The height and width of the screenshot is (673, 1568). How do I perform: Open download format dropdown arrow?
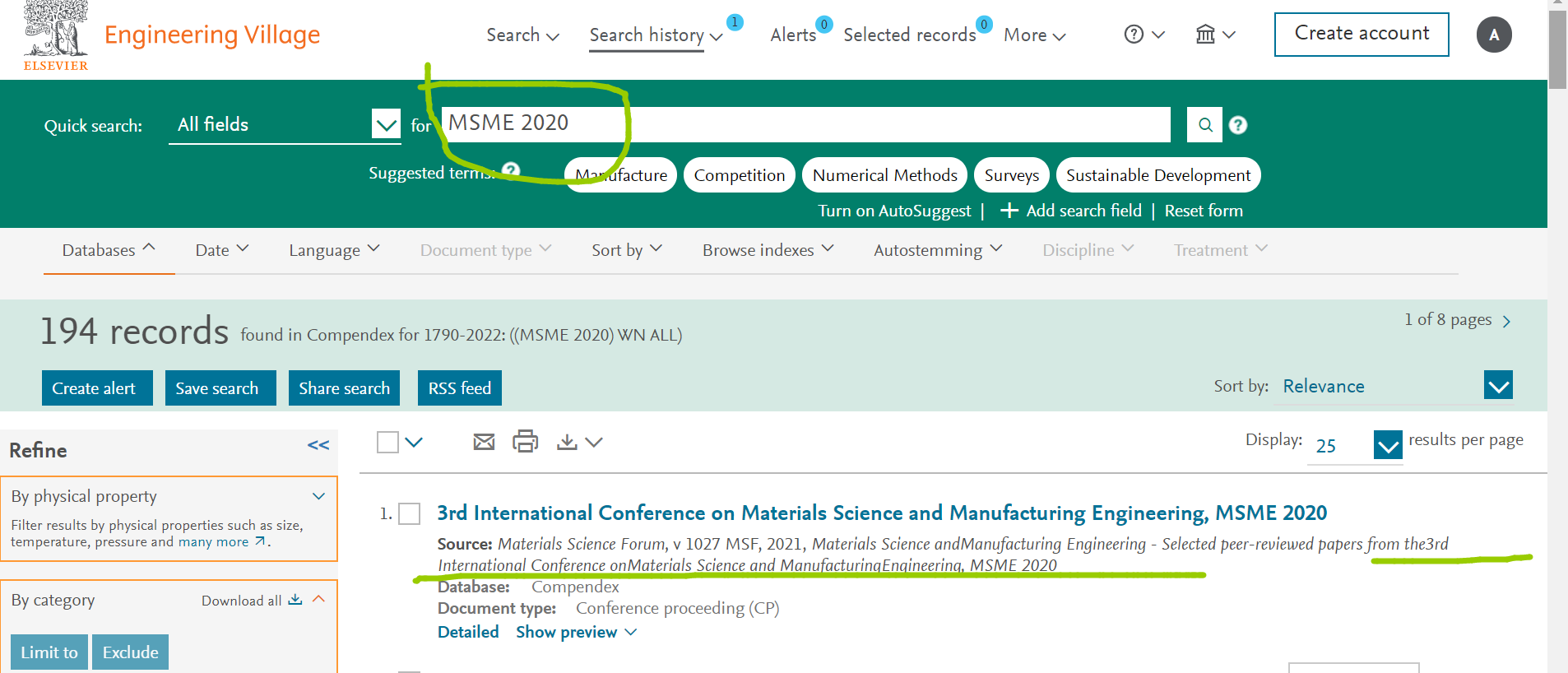click(594, 442)
